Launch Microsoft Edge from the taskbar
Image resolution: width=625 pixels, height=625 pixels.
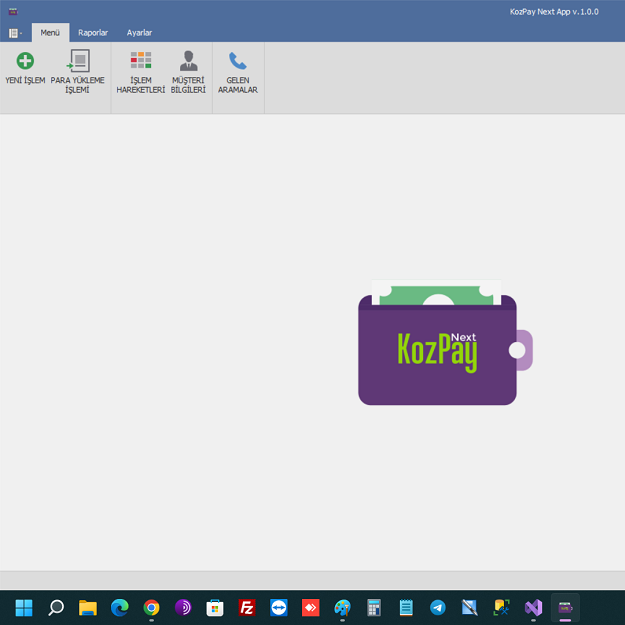(120, 607)
